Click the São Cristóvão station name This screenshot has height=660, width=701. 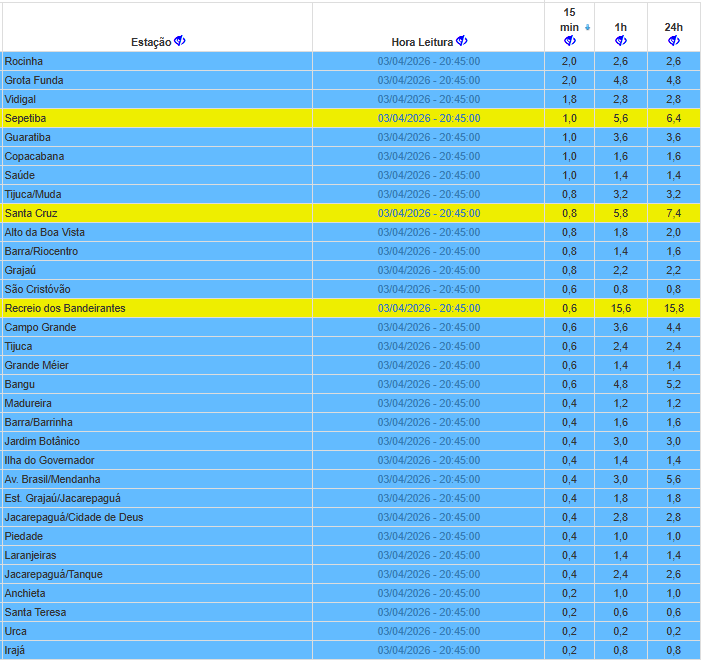[x=38, y=289]
